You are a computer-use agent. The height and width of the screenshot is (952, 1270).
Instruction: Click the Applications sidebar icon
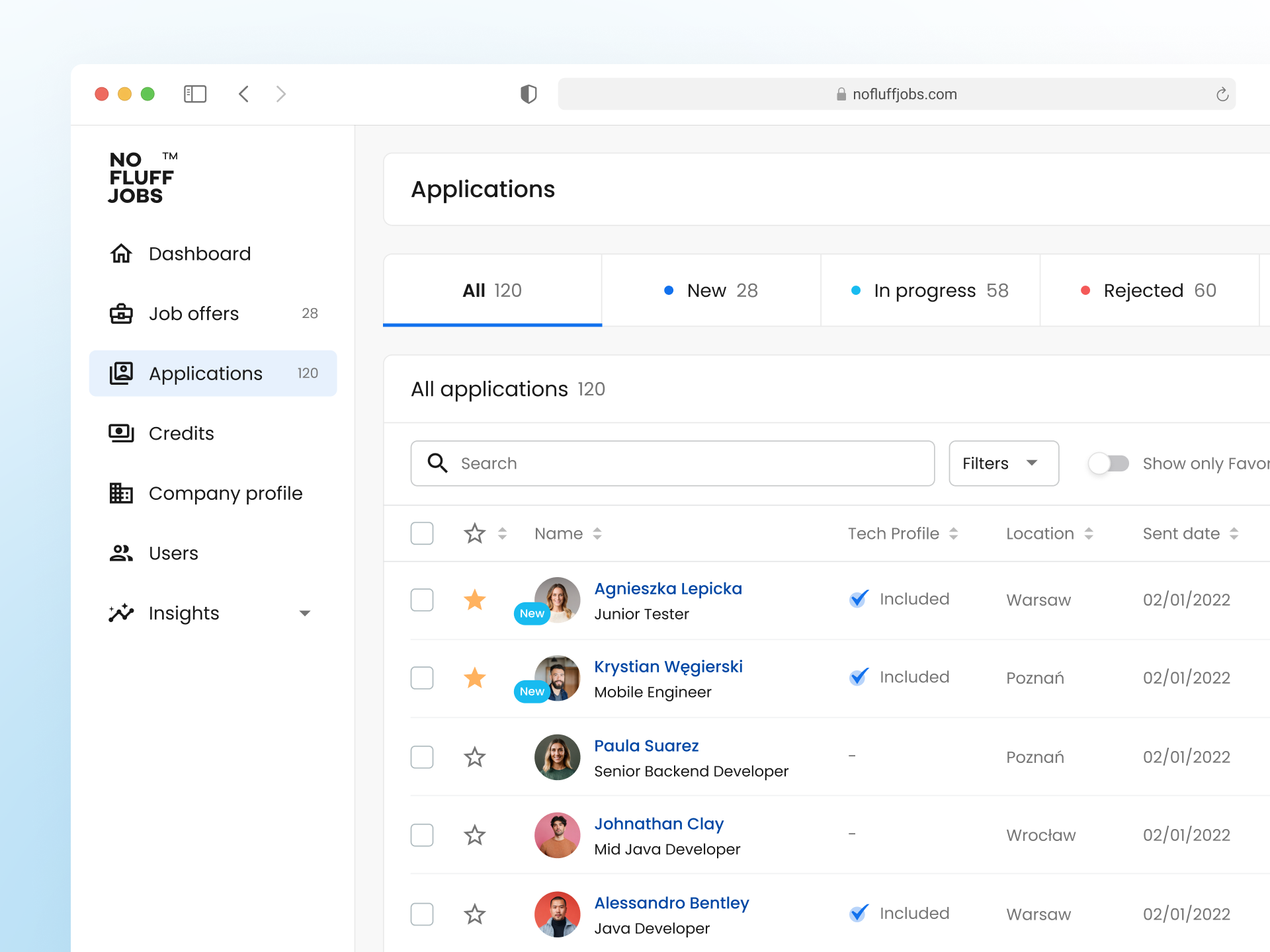coord(121,373)
